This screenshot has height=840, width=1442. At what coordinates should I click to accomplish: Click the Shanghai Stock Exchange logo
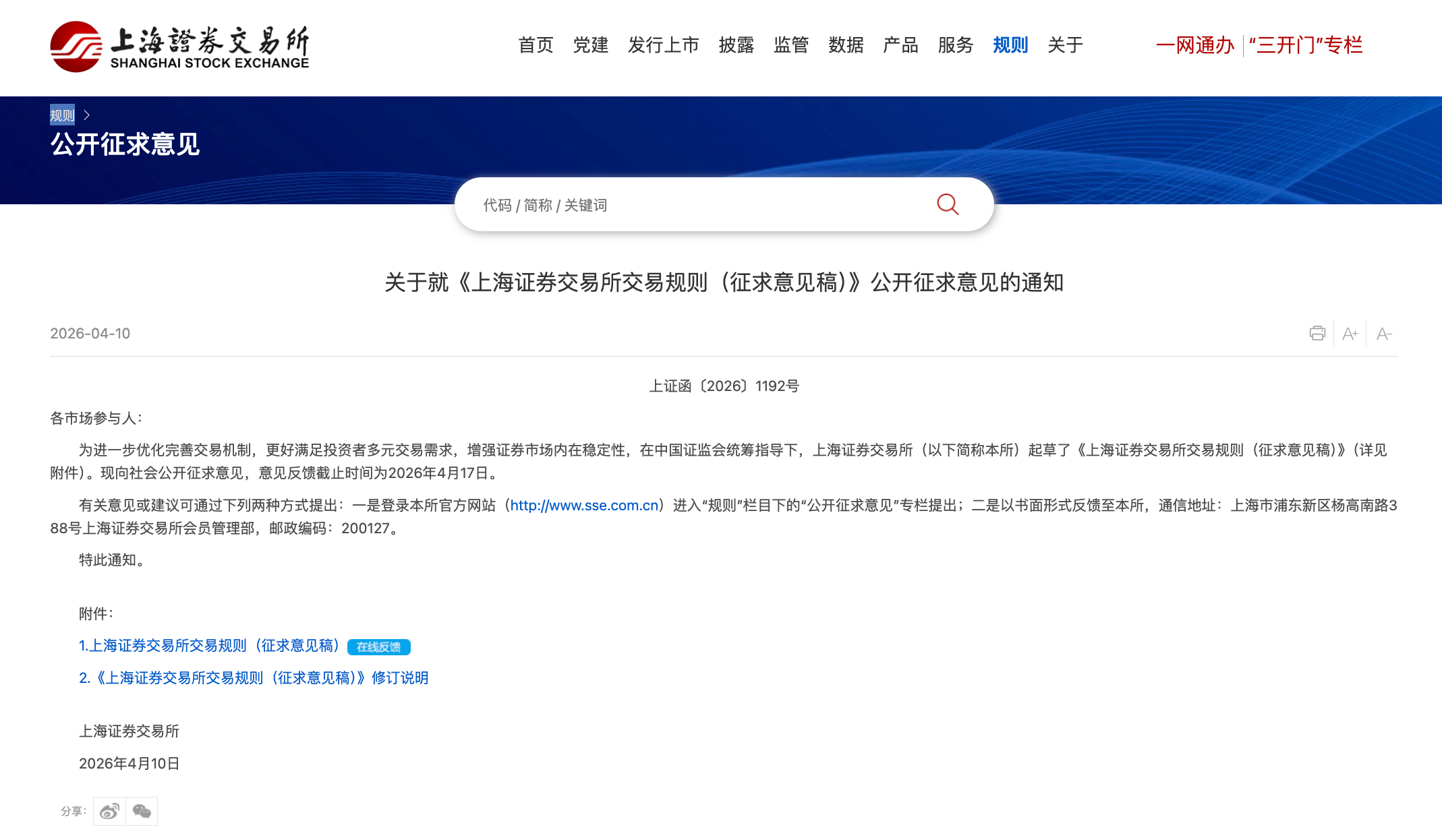[x=179, y=47]
